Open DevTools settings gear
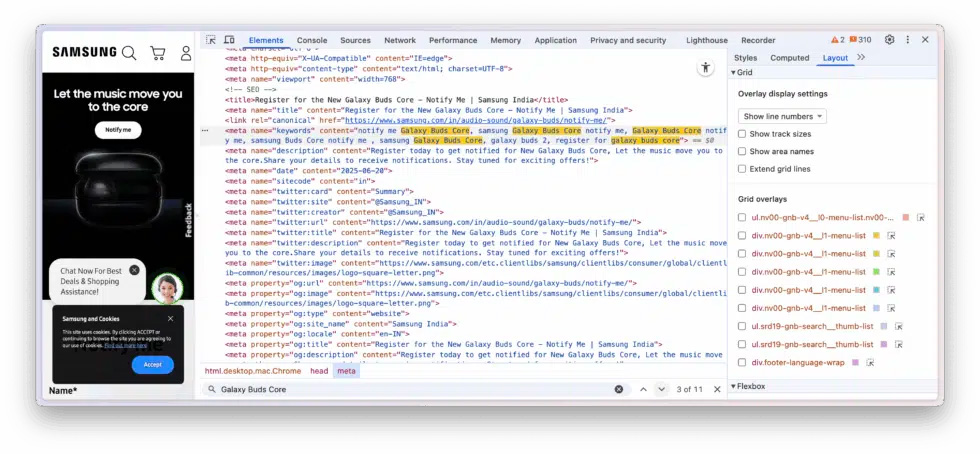The width and height of the screenshot is (980, 454). pyautogui.click(x=889, y=39)
